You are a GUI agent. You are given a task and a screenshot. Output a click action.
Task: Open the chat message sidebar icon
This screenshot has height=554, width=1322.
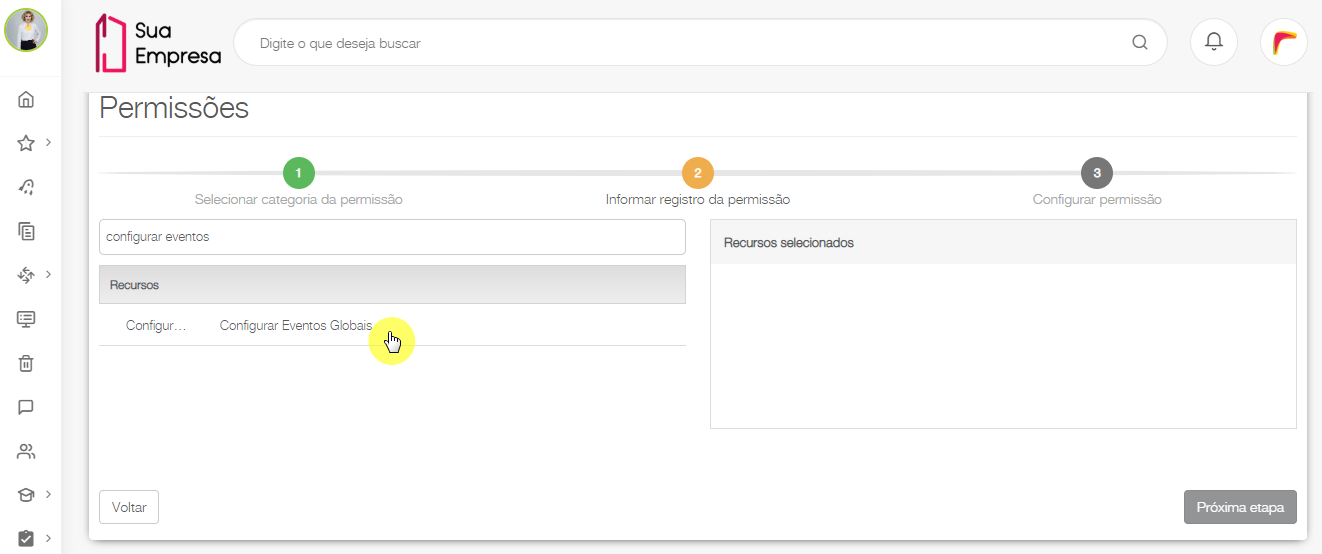(x=26, y=407)
